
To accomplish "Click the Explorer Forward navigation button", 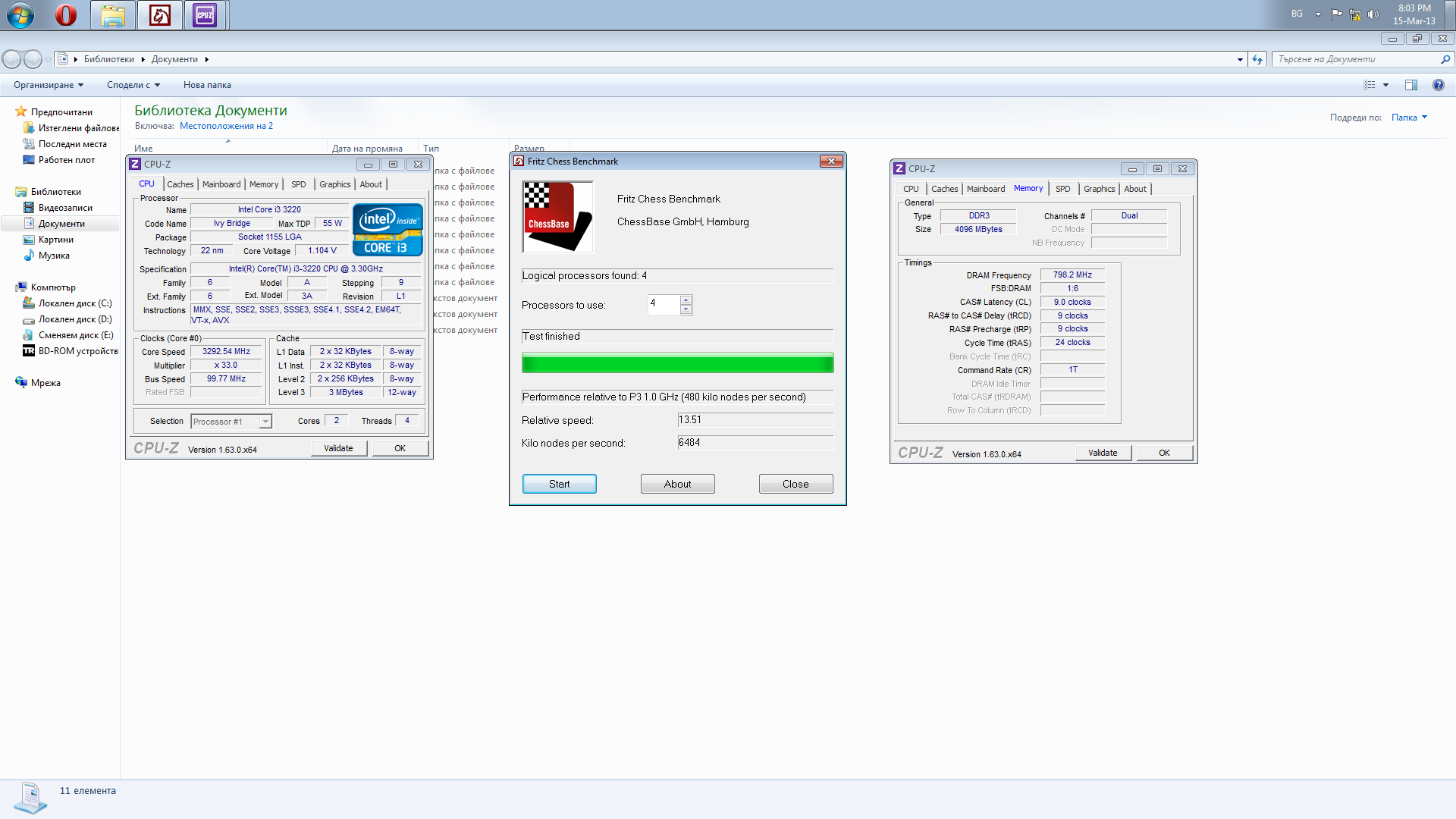I will click(x=33, y=59).
